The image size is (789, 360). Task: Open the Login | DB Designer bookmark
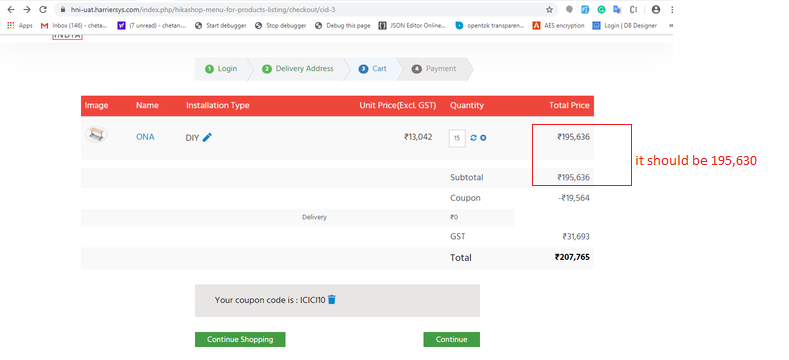625,25
